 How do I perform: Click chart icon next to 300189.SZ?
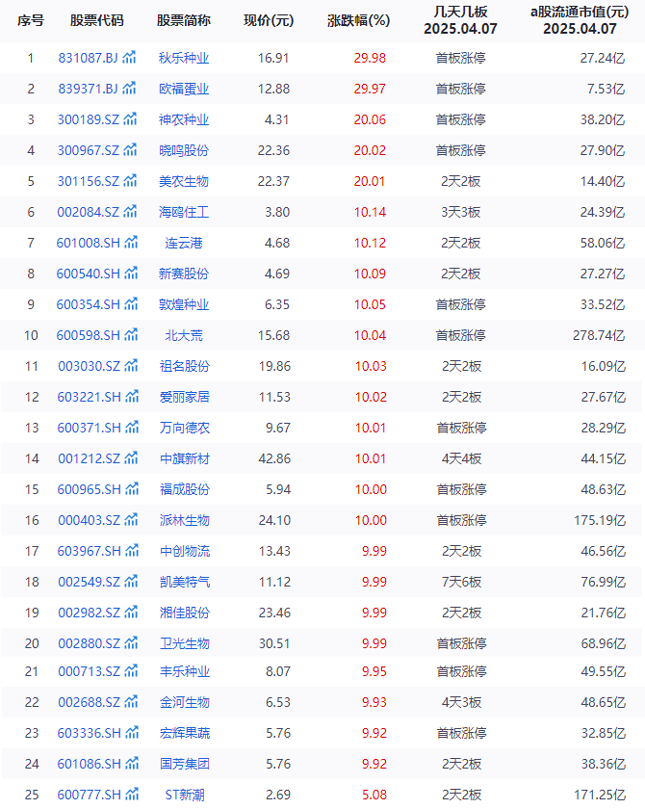131,119
